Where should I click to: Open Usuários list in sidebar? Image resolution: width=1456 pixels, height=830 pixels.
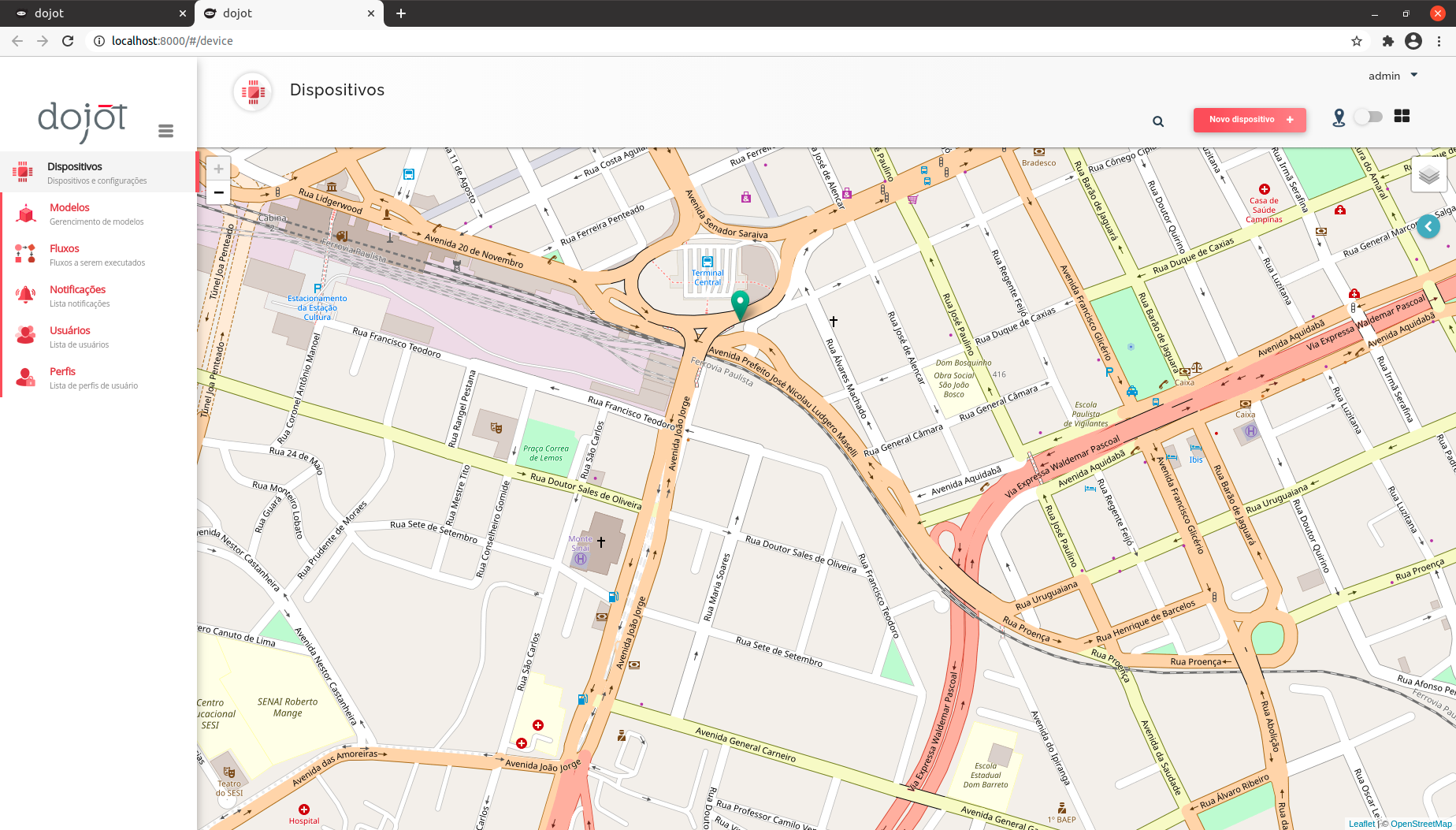[98, 336]
